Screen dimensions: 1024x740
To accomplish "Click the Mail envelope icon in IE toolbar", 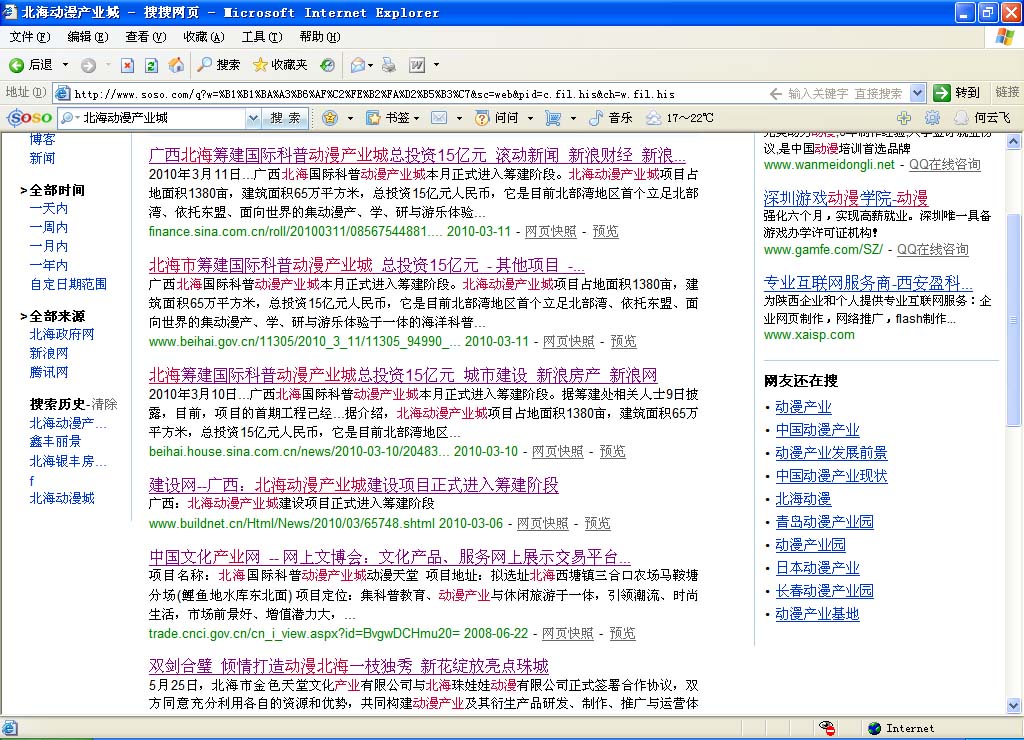I will coord(357,65).
